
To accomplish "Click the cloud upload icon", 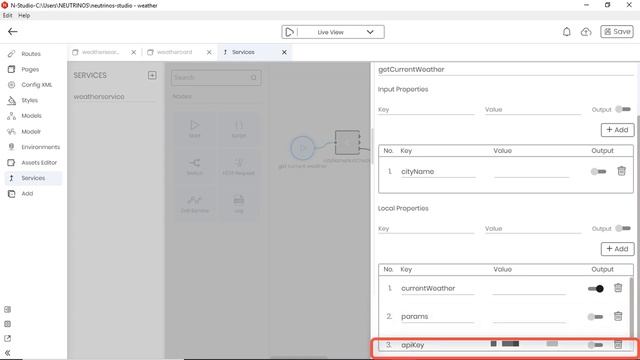I will click(586, 32).
